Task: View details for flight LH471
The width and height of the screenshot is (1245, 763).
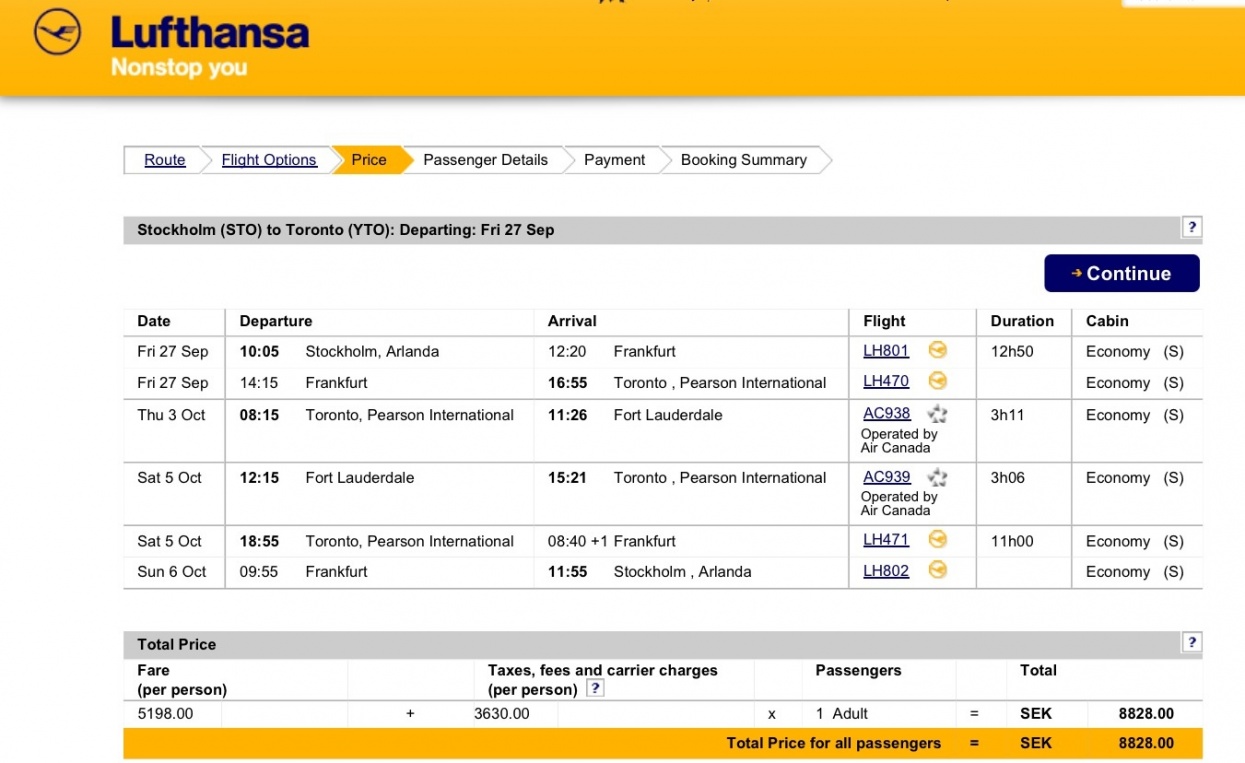Action: (886, 540)
